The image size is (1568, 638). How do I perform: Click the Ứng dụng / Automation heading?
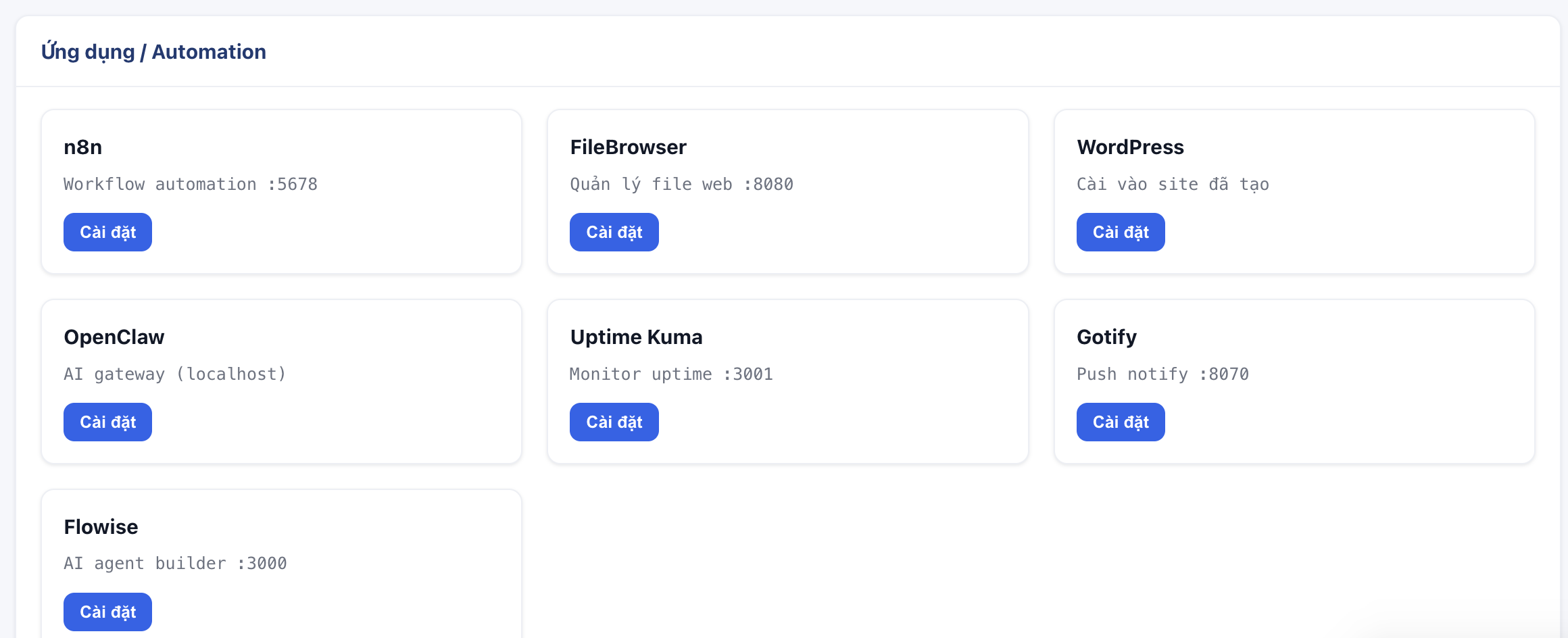coord(153,52)
